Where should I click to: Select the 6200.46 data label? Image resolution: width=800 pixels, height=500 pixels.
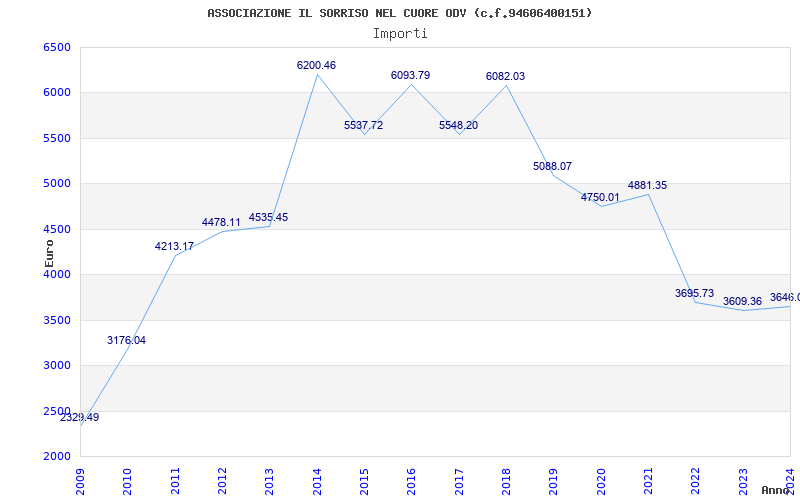pyautogui.click(x=316, y=65)
